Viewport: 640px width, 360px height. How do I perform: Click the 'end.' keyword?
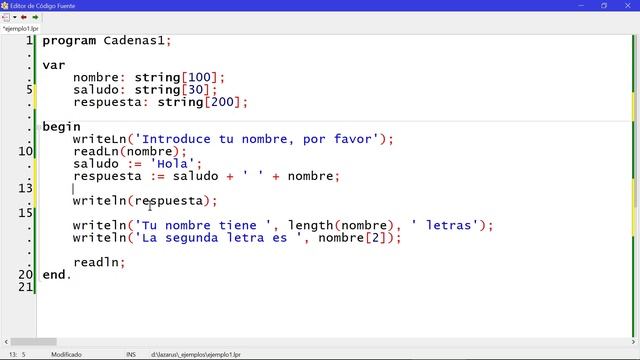pyautogui.click(x=57, y=275)
